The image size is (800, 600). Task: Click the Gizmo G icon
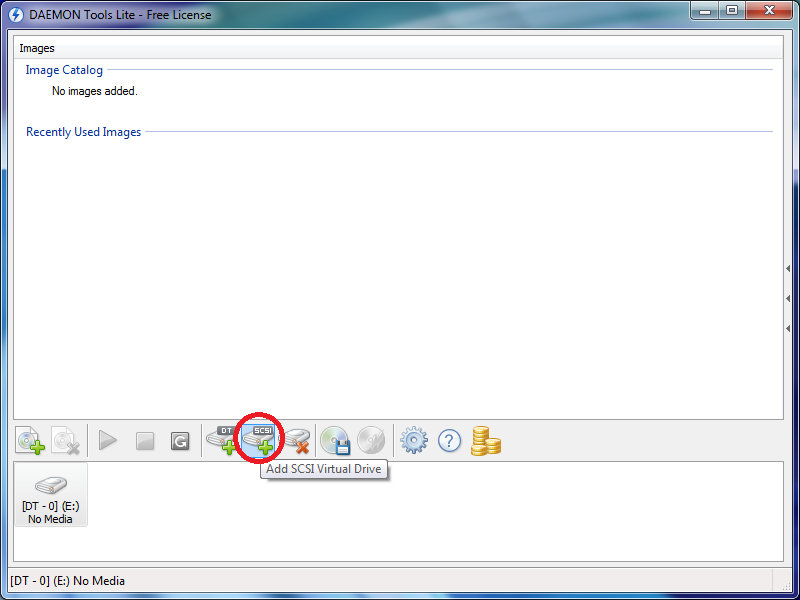click(x=180, y=441)
